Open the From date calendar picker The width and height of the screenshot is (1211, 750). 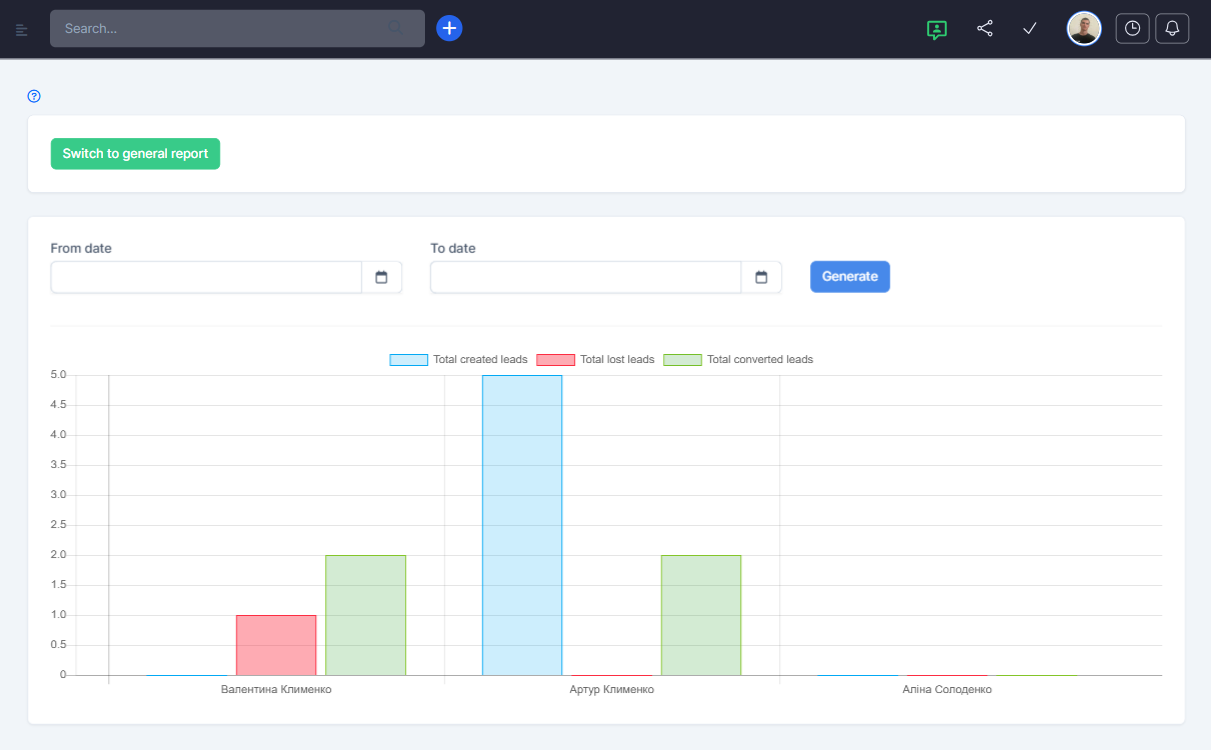tap(381, 277)
